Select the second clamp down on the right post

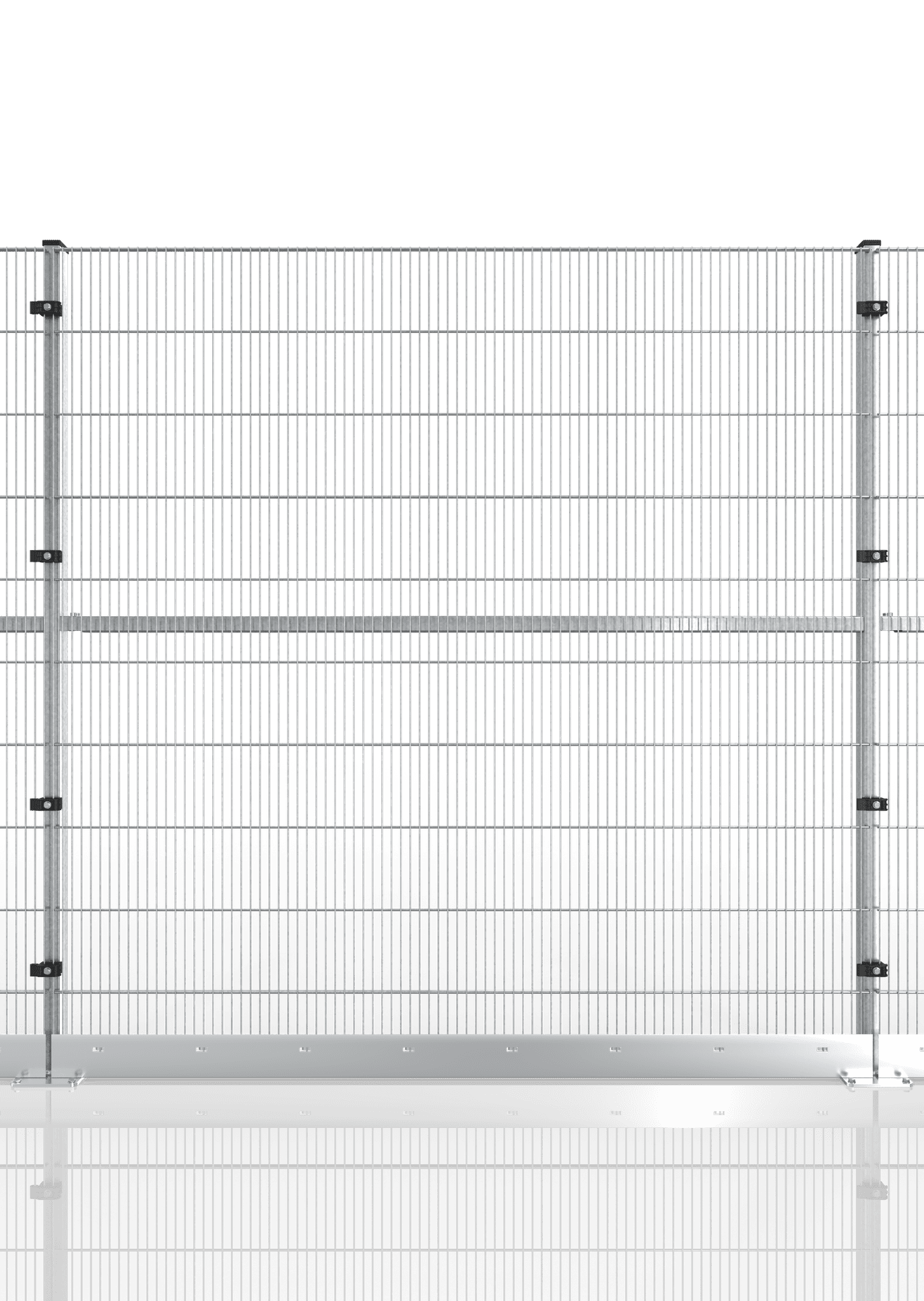(x=872, y=556)
